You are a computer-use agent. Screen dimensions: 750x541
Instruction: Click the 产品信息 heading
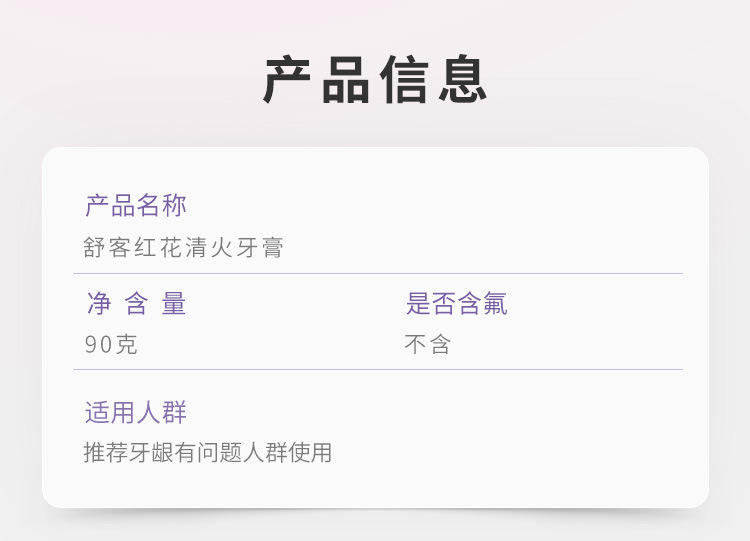coord(375,80)
